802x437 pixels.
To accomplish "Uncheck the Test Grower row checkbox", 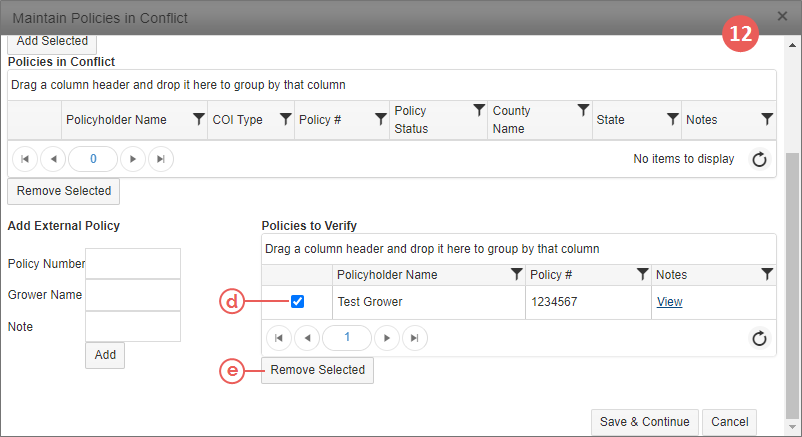I will (x=297, y=301).
